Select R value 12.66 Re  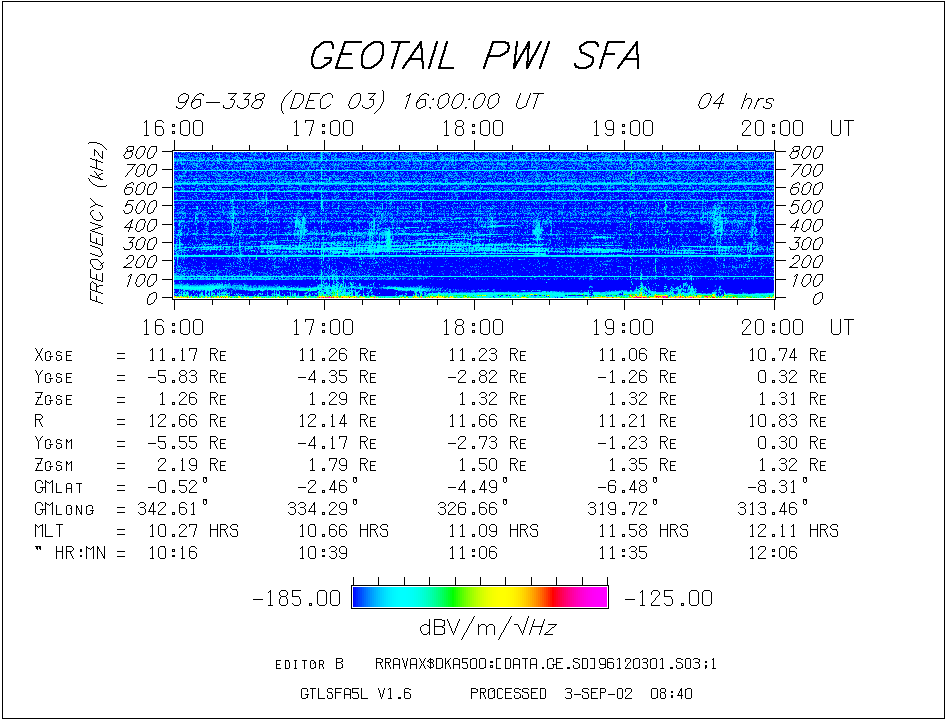187,421
